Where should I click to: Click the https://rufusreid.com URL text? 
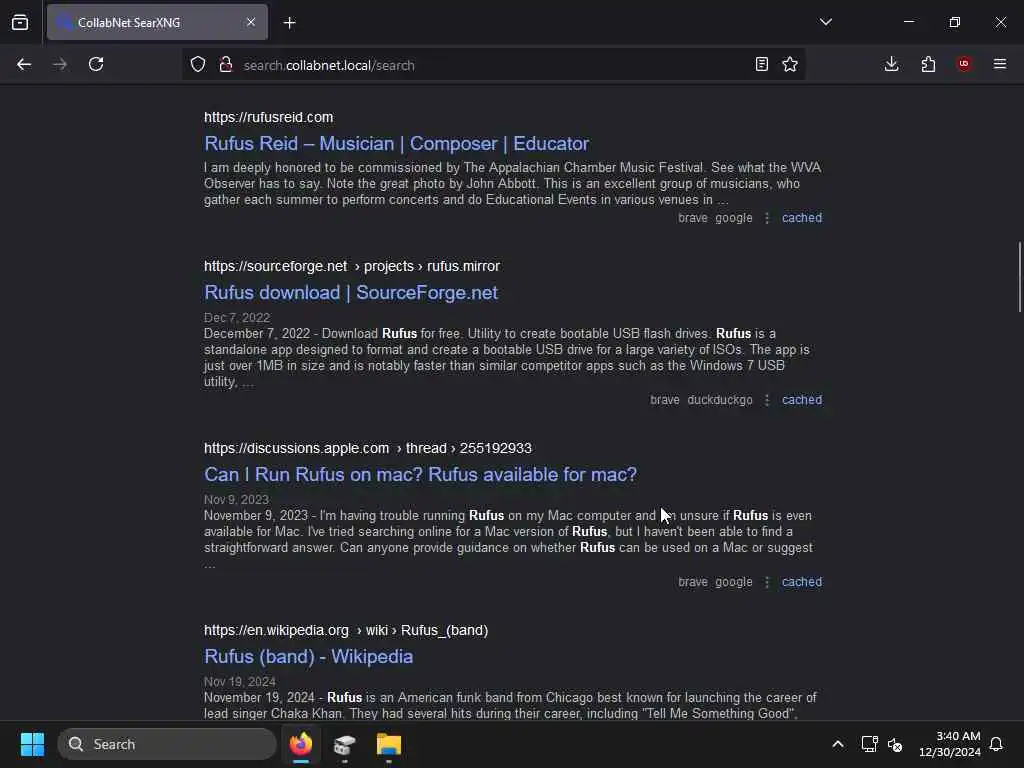point(268,117)
